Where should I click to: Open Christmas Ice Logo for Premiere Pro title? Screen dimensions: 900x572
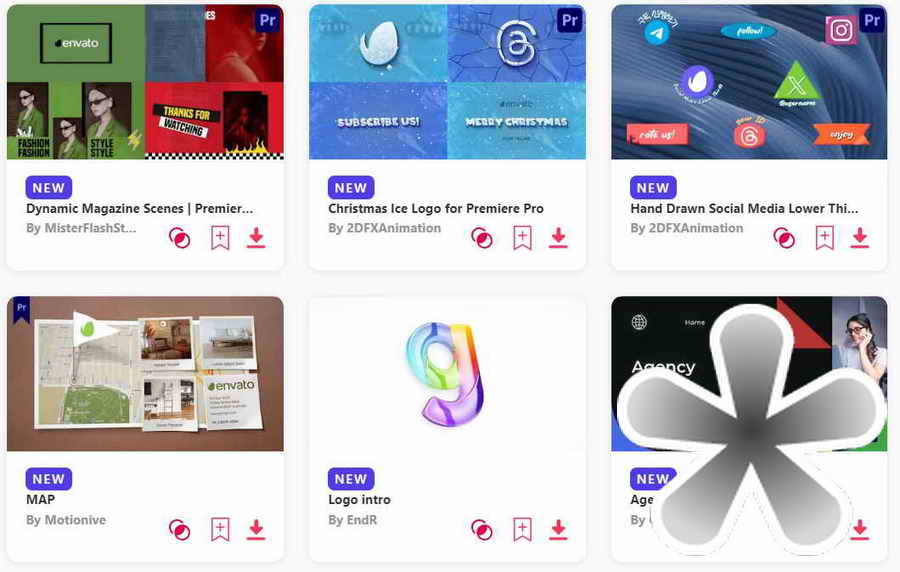pos(436,208)
